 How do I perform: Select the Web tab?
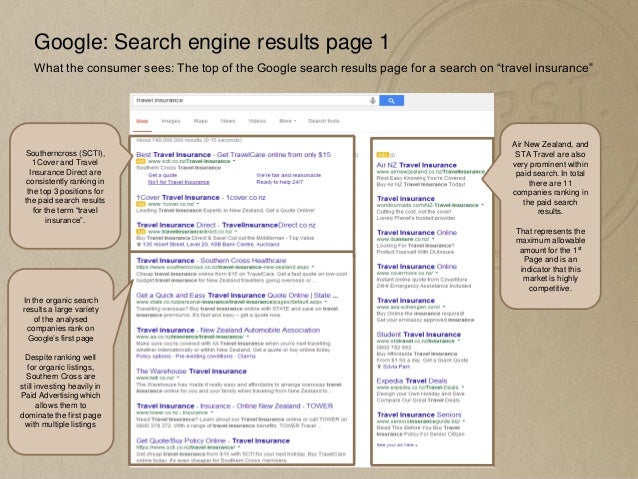tap(142, 121)
